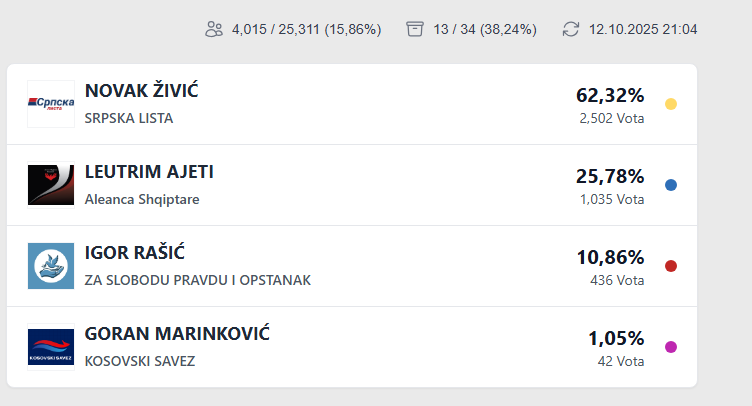Click the turnout figure 4,015 / 25,311
752x406 pixels.
click(306, 29)
